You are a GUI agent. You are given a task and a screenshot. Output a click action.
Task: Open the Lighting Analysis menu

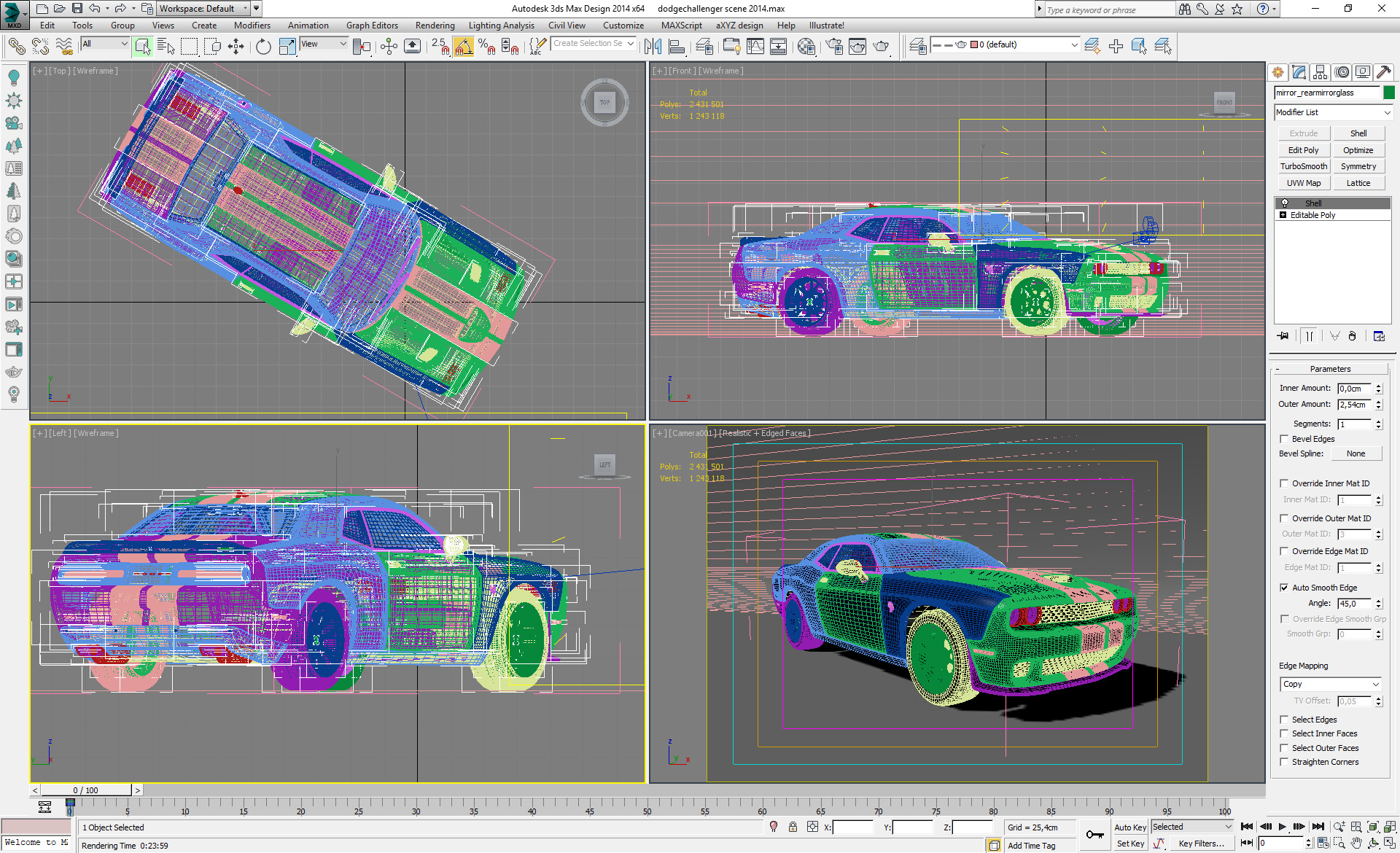coord(501,26)
